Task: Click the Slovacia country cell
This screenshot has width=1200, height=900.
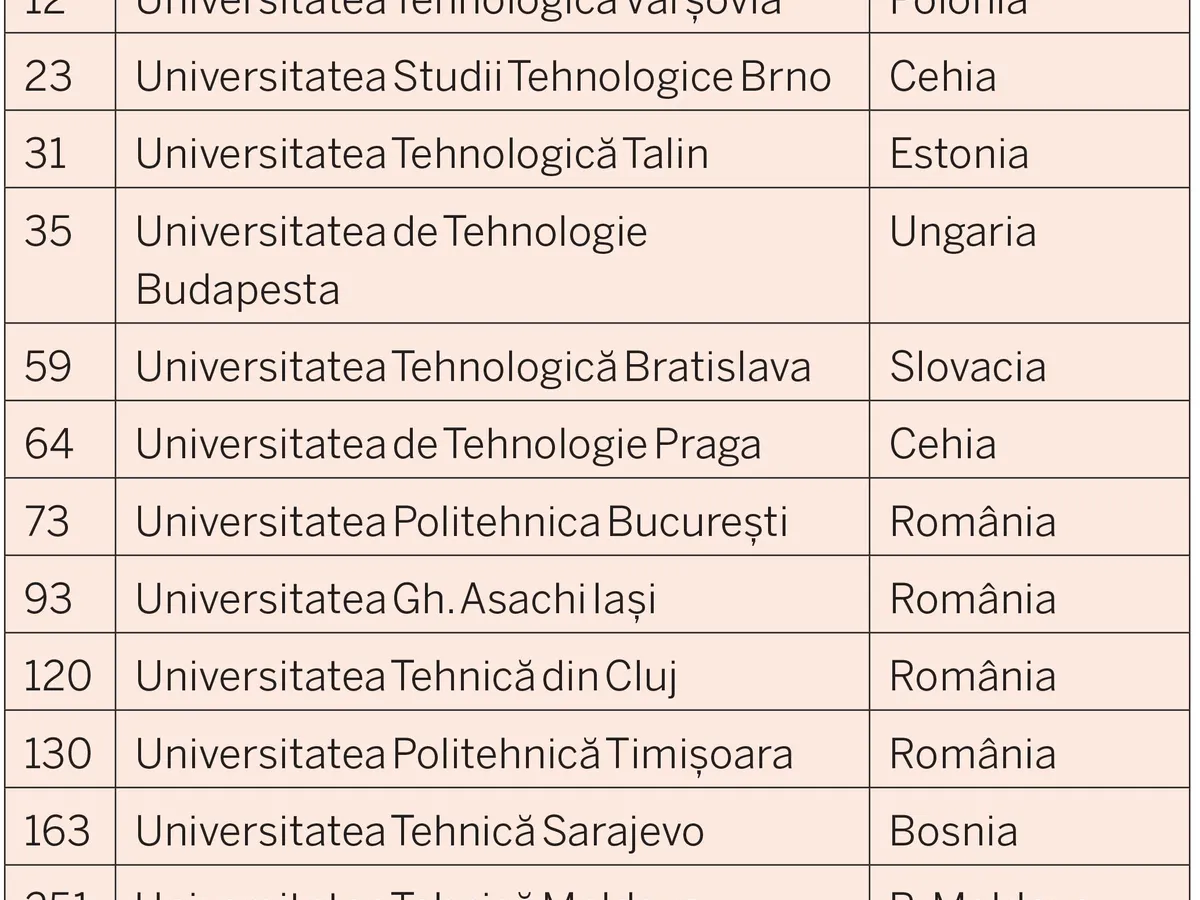Action: coord(968,367)
